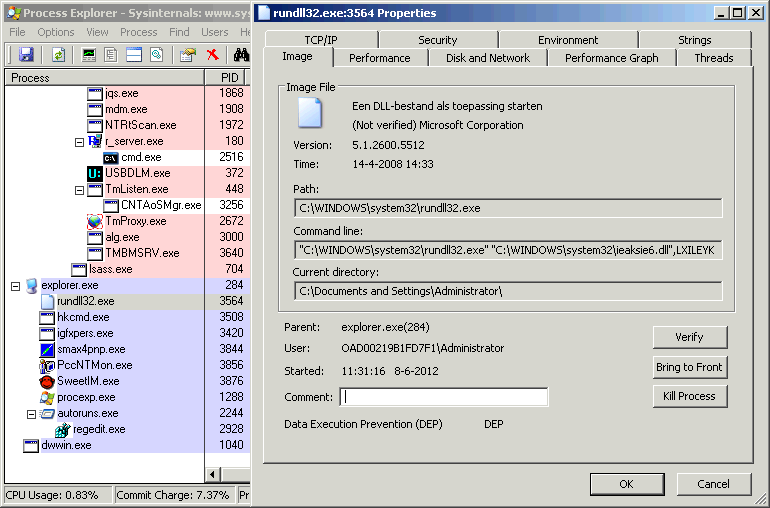Click the image file icon in the Properties dialog
This screenshot has width=770, height=508.
point(310,113)
